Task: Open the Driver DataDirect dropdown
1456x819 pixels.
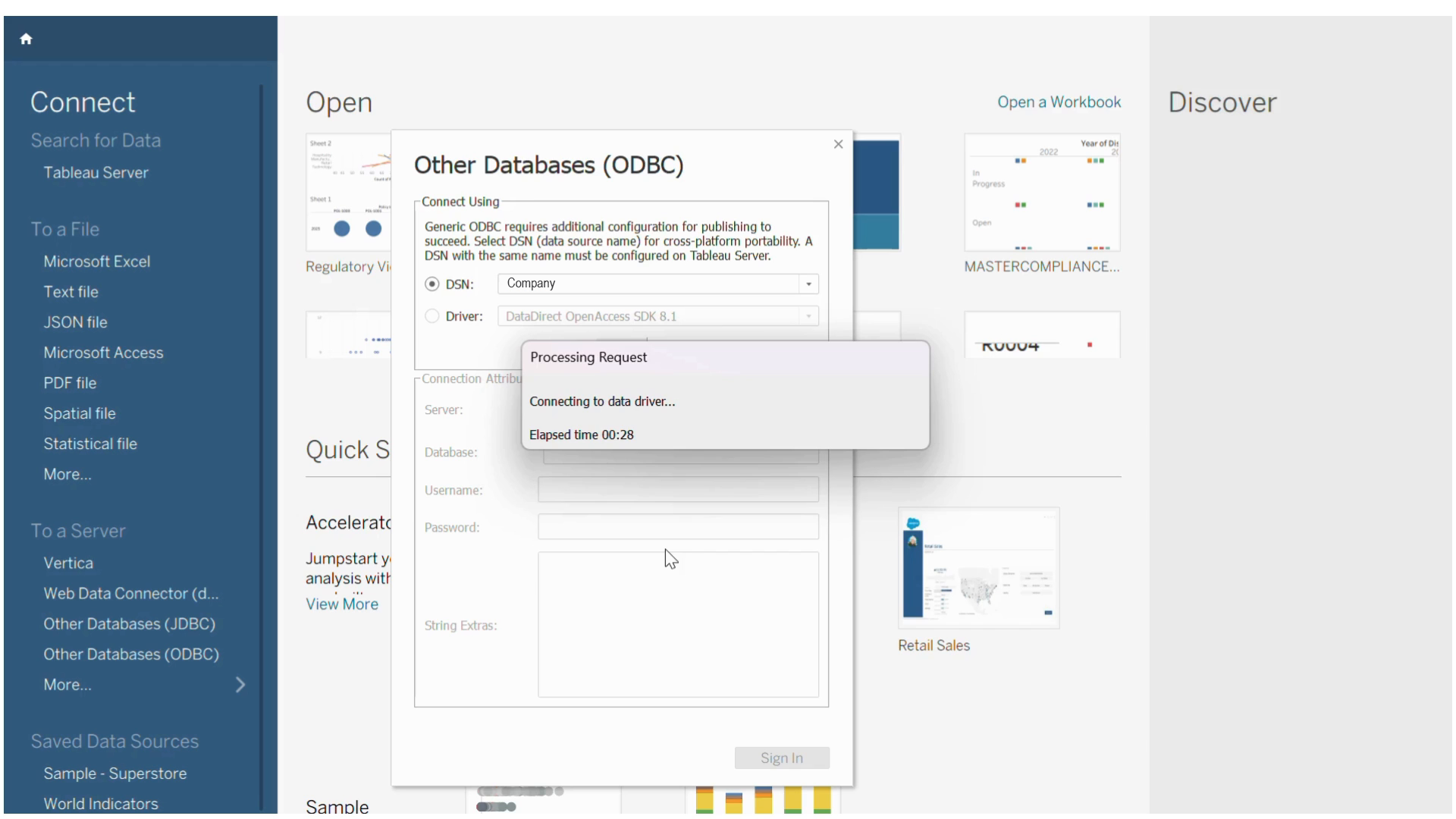Action: click(x=808, y=316)
